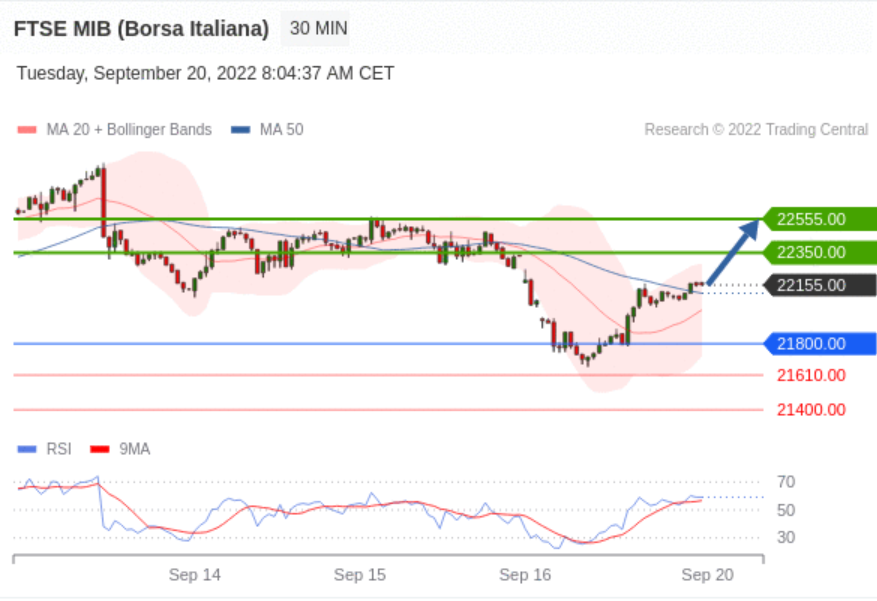The width and height of the screenshot is (877, 601).
Task: Click the Sep 16 date axis label
Action: (525, 575)
